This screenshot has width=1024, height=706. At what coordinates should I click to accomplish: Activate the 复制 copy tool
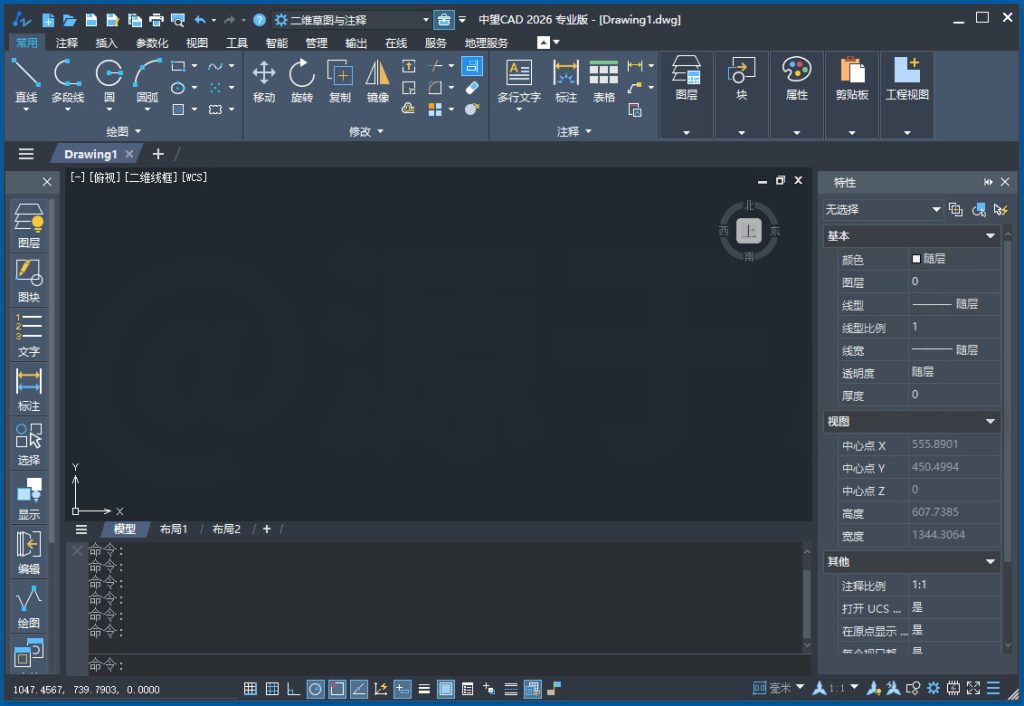(x=340, y=80)
